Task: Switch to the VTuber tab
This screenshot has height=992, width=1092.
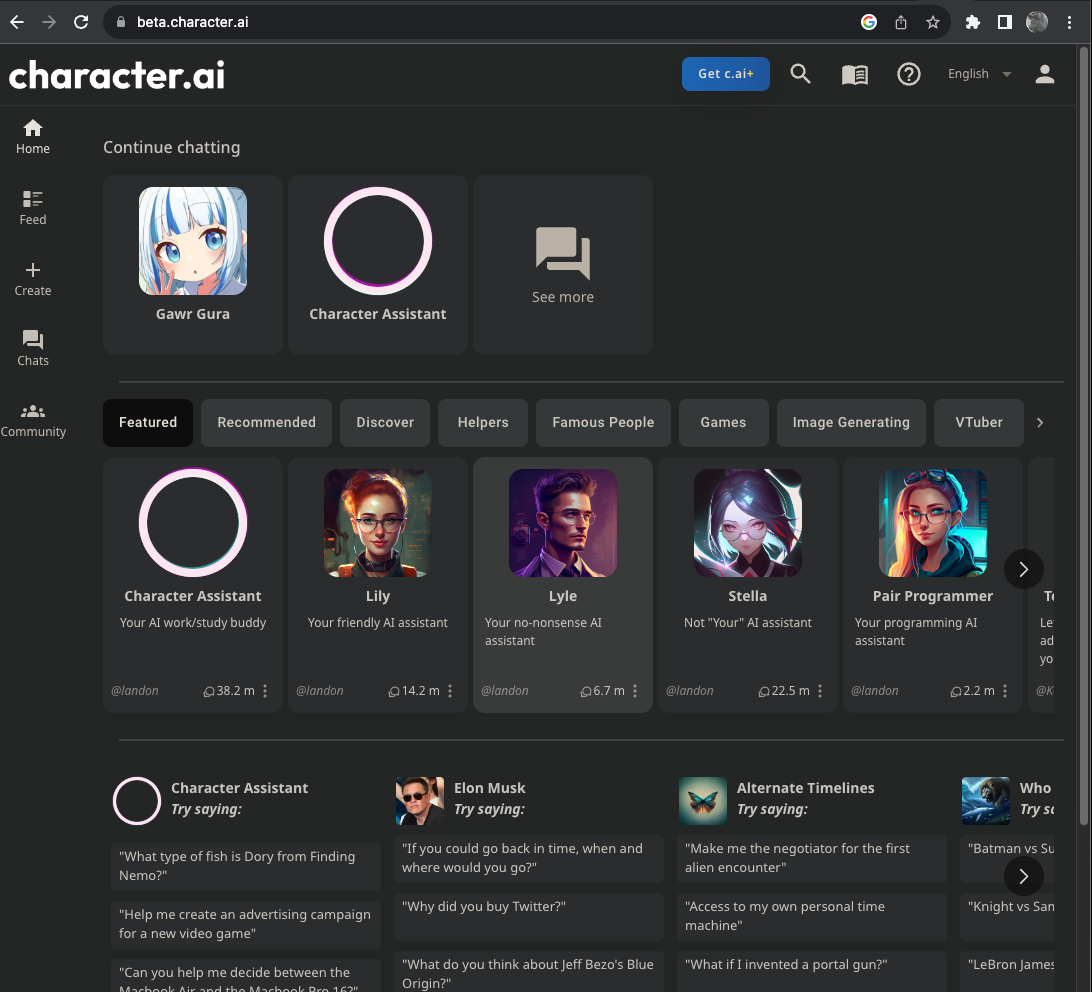Action: (x=978, y=422)
